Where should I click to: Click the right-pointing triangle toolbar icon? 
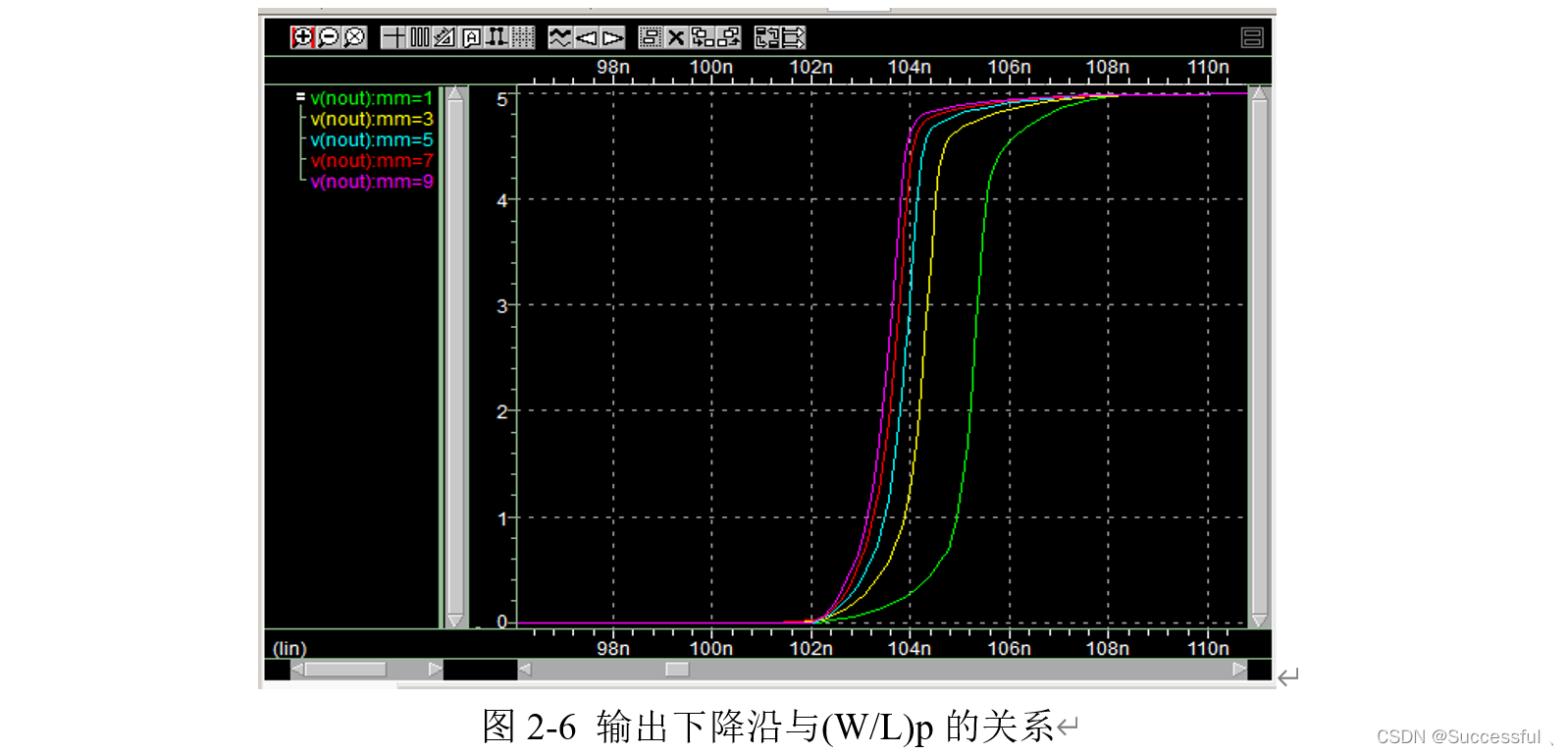tap(612, 37)
